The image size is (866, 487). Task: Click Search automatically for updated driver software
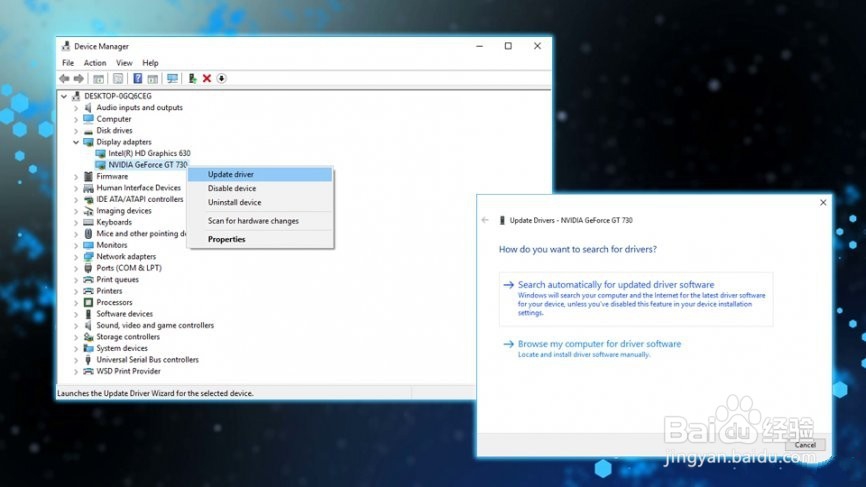(x=636, y=298)
